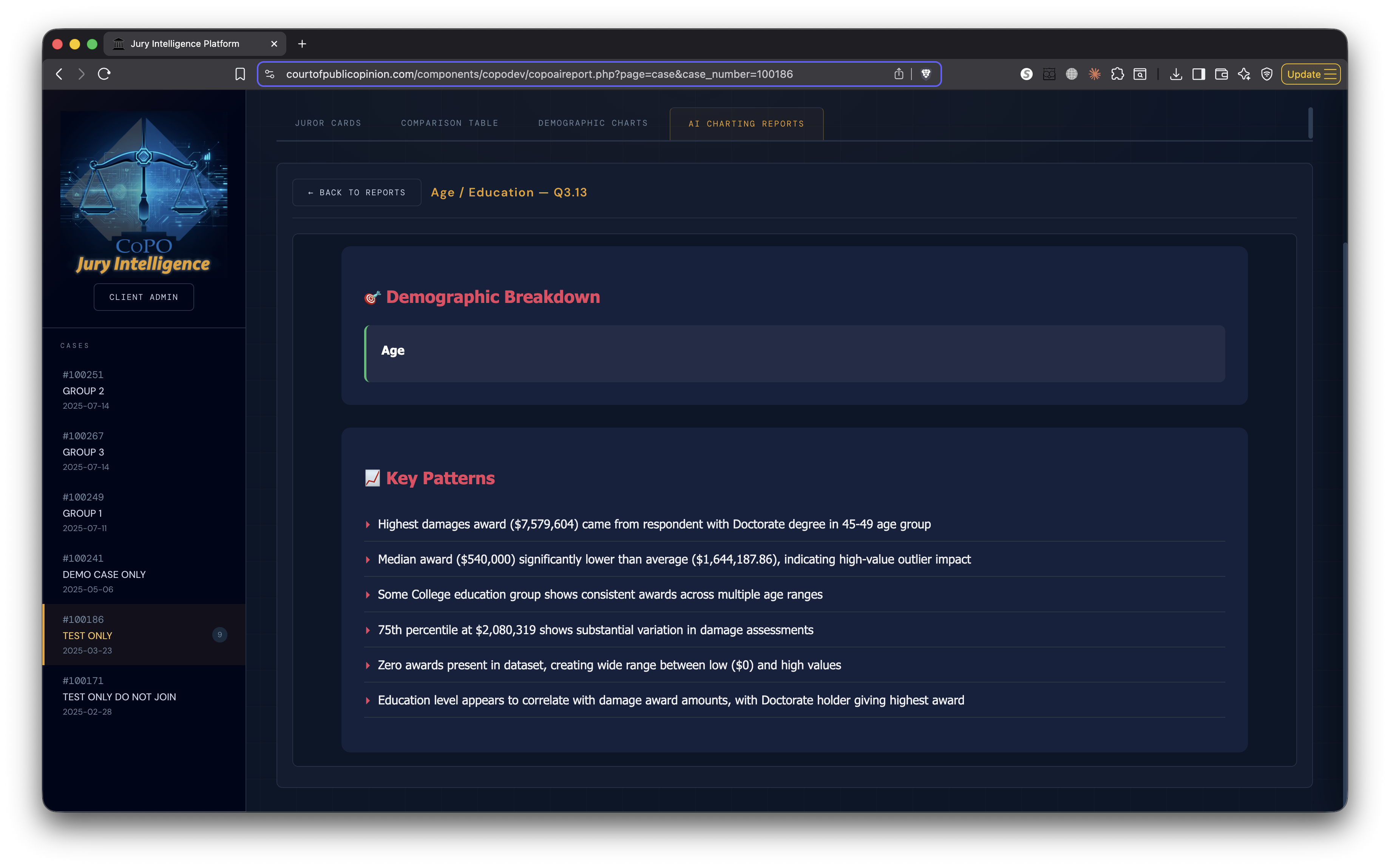Image resolution: width=1390 pixels, height=868 pixels.
Task: Open the Update browser menu
Action: pos(1311,74)
